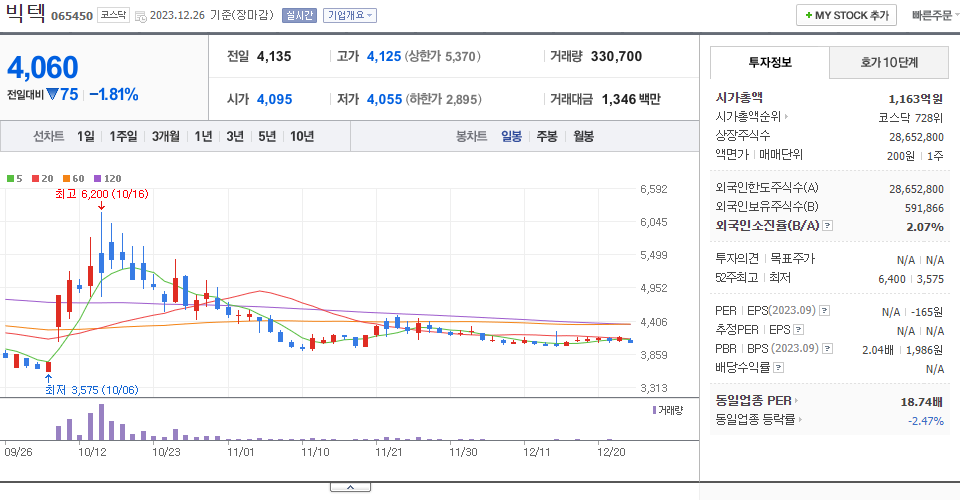Open the 투자정보 tab
The image size is (960, 500).
click(x=770, y=62)
